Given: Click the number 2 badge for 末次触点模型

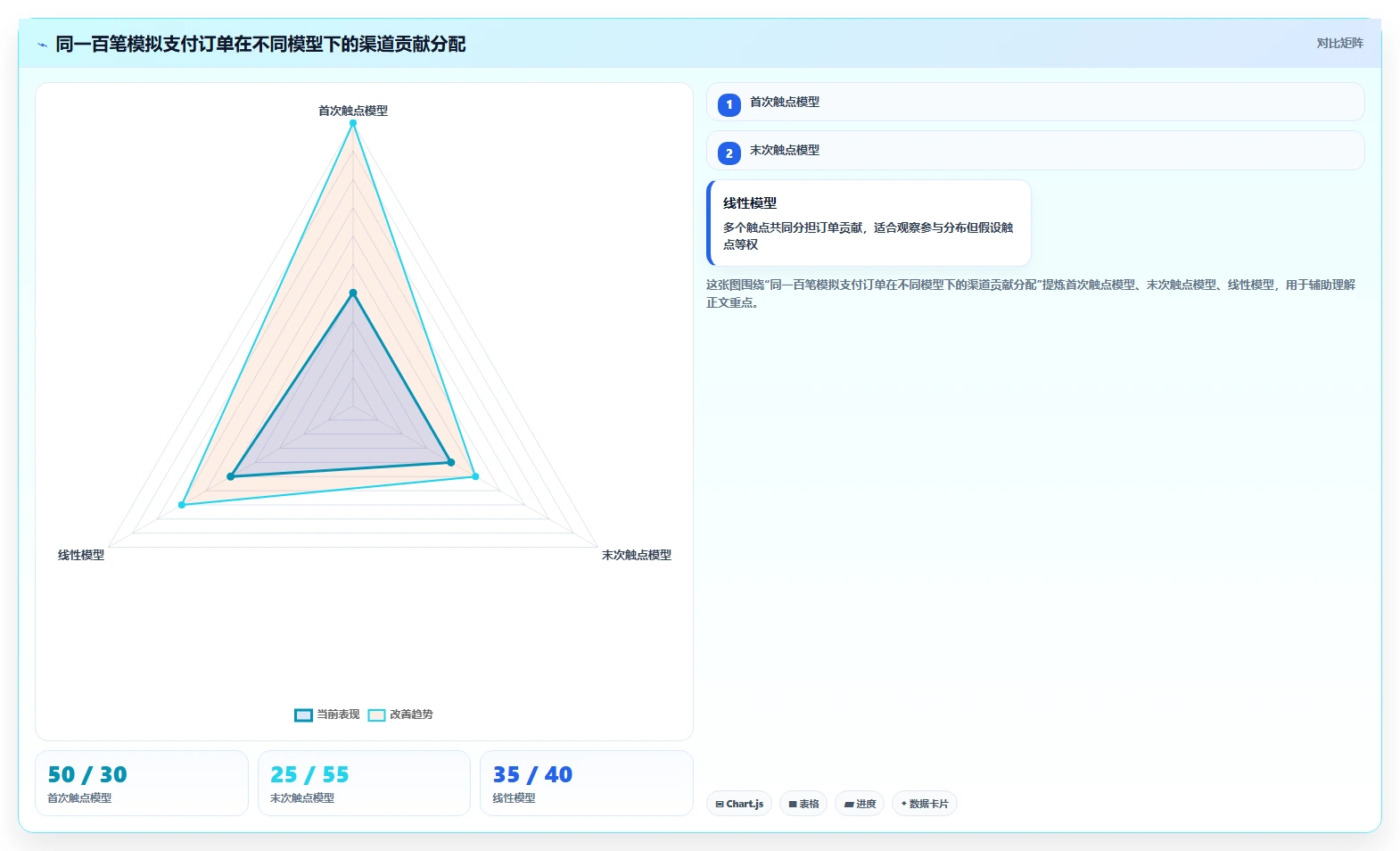Looking at the screenshot, I should [729, 153].
